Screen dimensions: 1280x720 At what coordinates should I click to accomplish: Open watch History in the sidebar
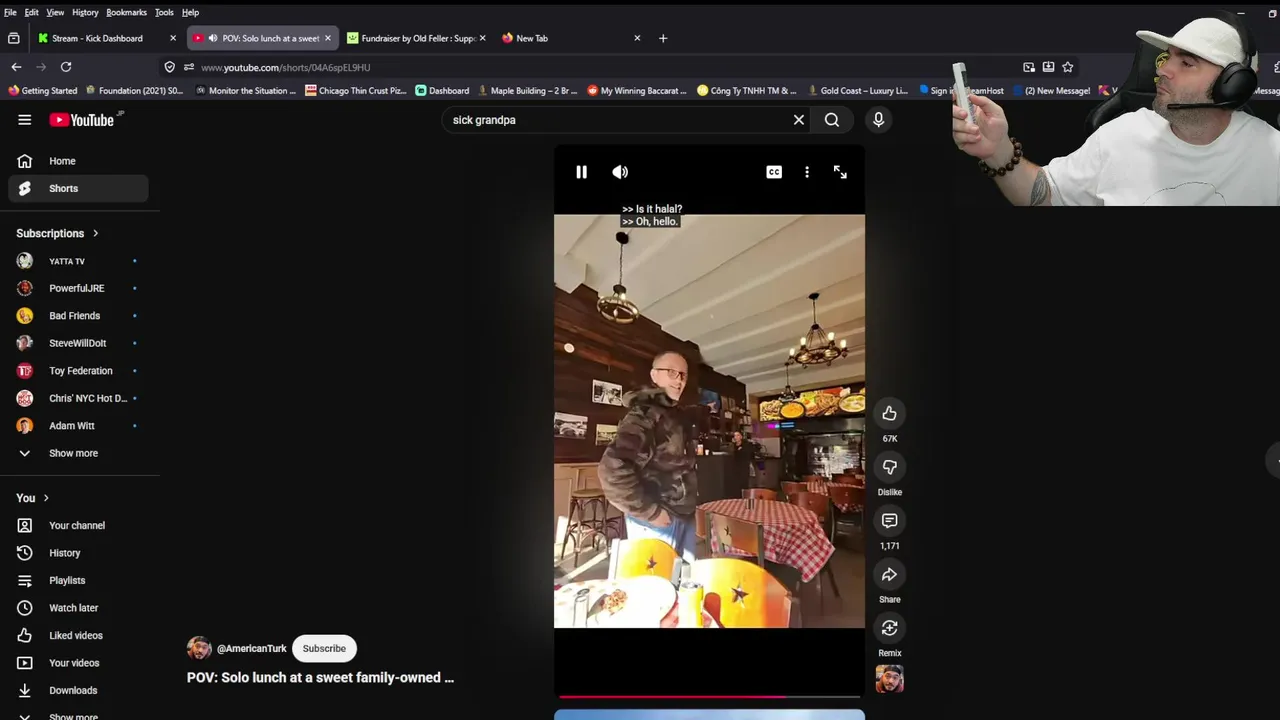click(x=78, y=553)
